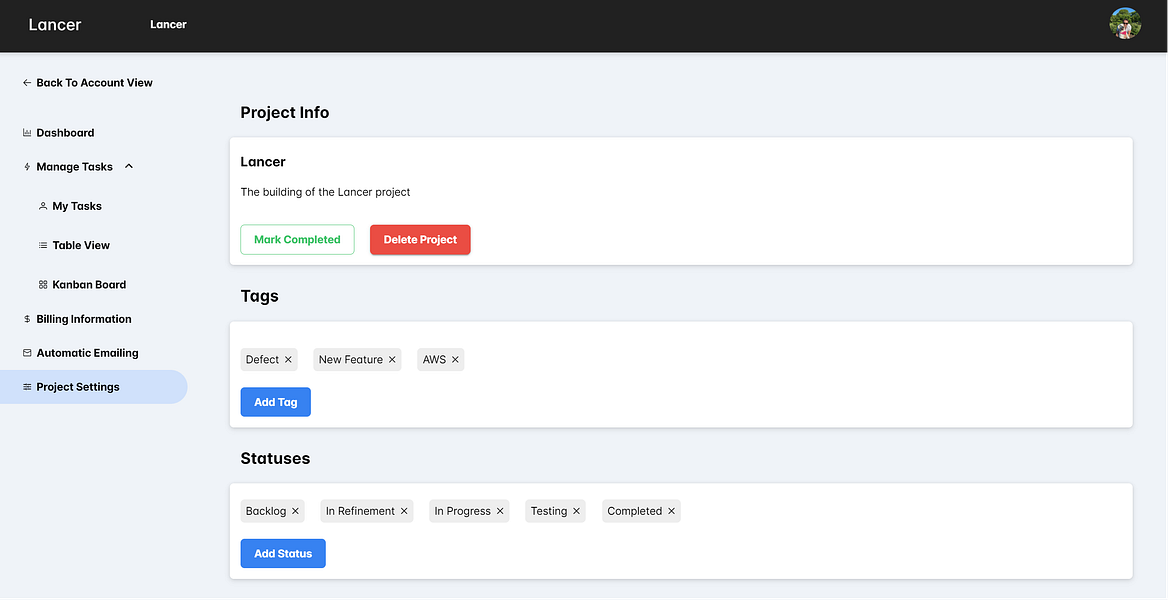Remove the New Feature tag via X
Viewport: 1168px width, 600px height.
click(392, 360)
